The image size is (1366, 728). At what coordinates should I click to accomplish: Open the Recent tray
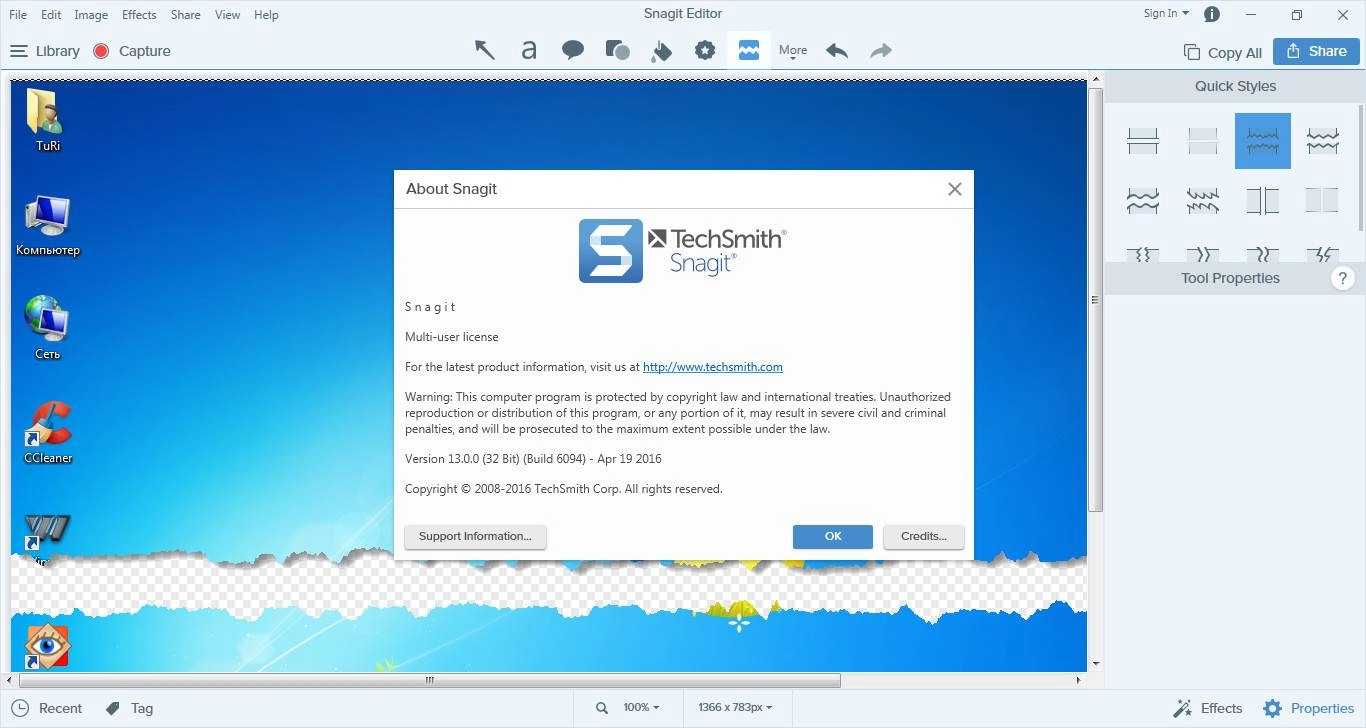point(47,708)
